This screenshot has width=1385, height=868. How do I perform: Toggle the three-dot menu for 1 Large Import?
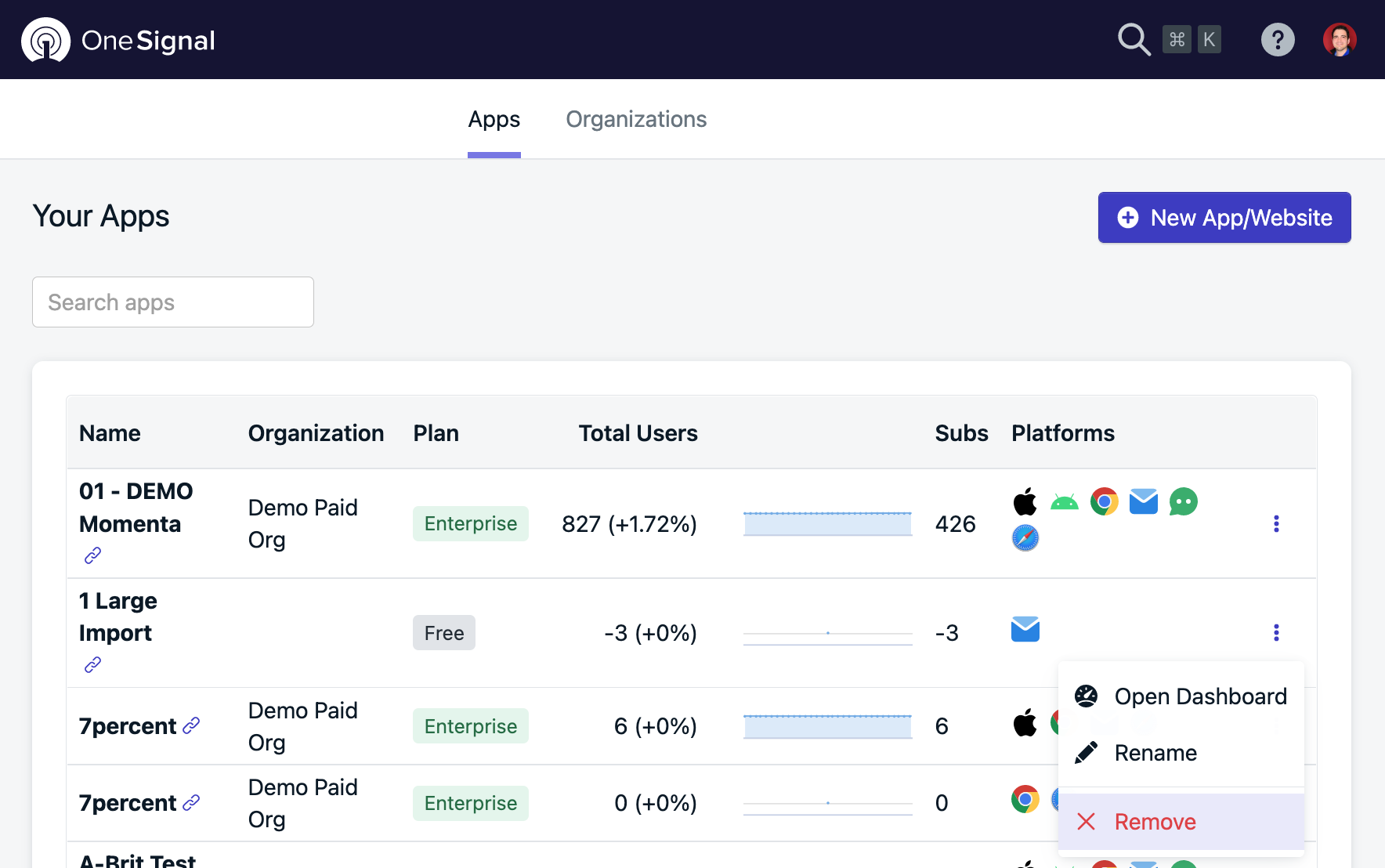[1276, 632]
